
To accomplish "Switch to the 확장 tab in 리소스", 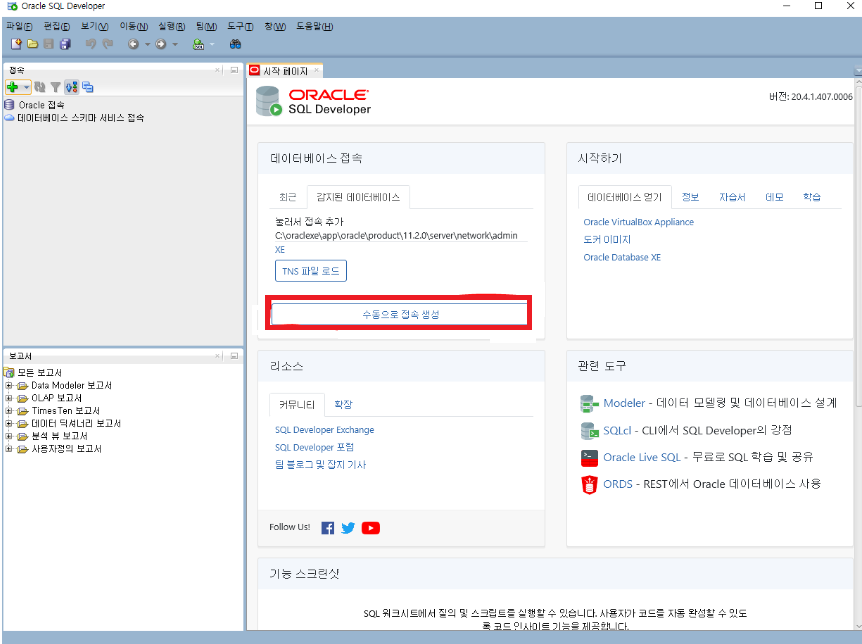I will click(343, 404).
